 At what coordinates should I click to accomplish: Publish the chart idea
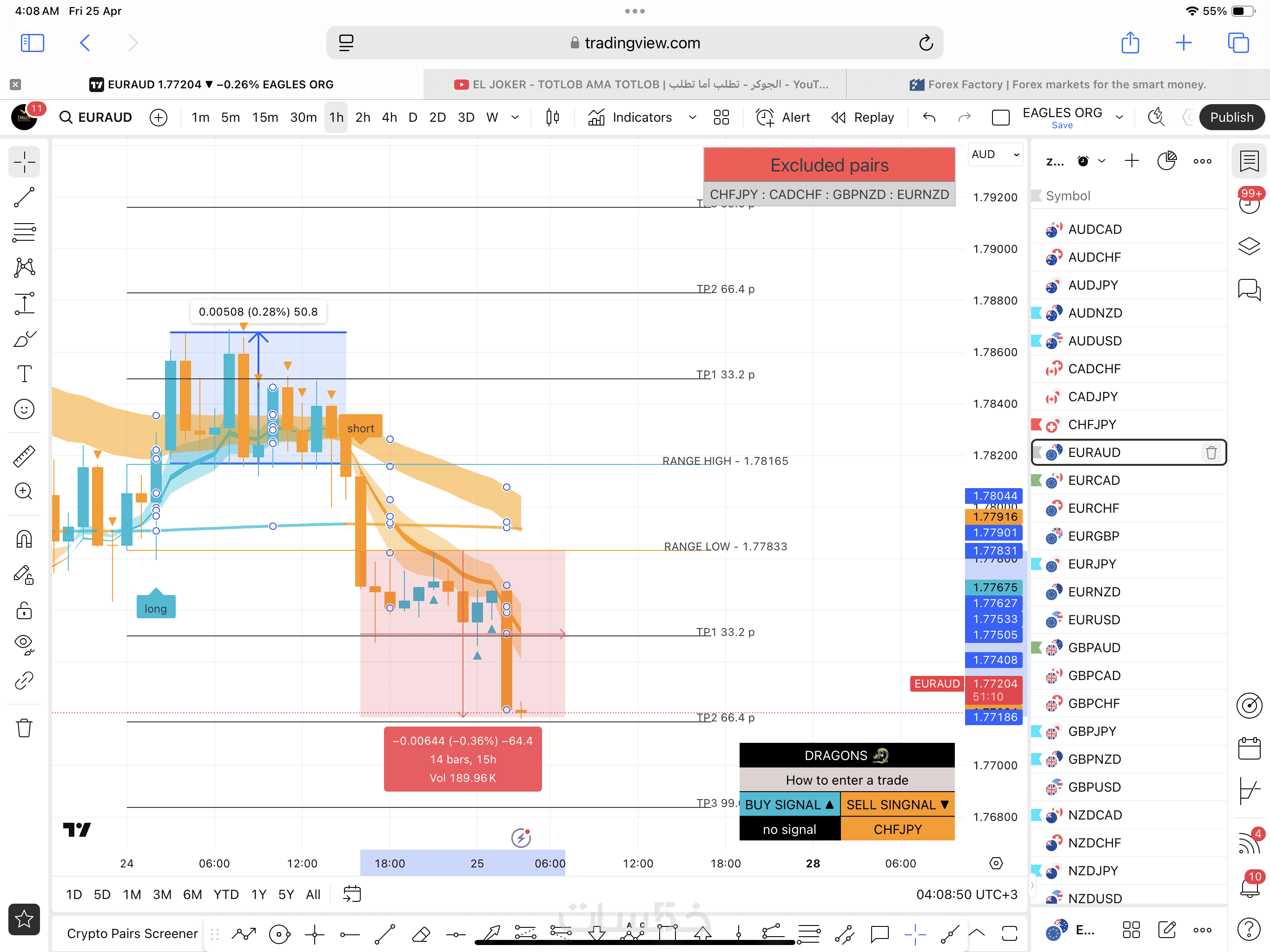1231,117
